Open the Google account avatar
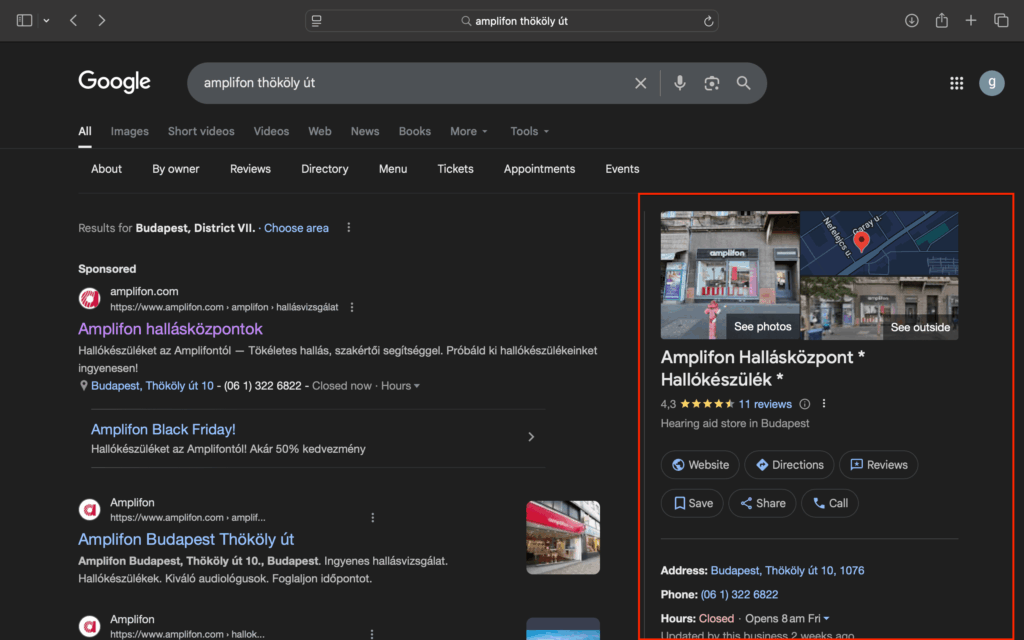Viewport: 1024px width, 640px height. coord(991,83)
